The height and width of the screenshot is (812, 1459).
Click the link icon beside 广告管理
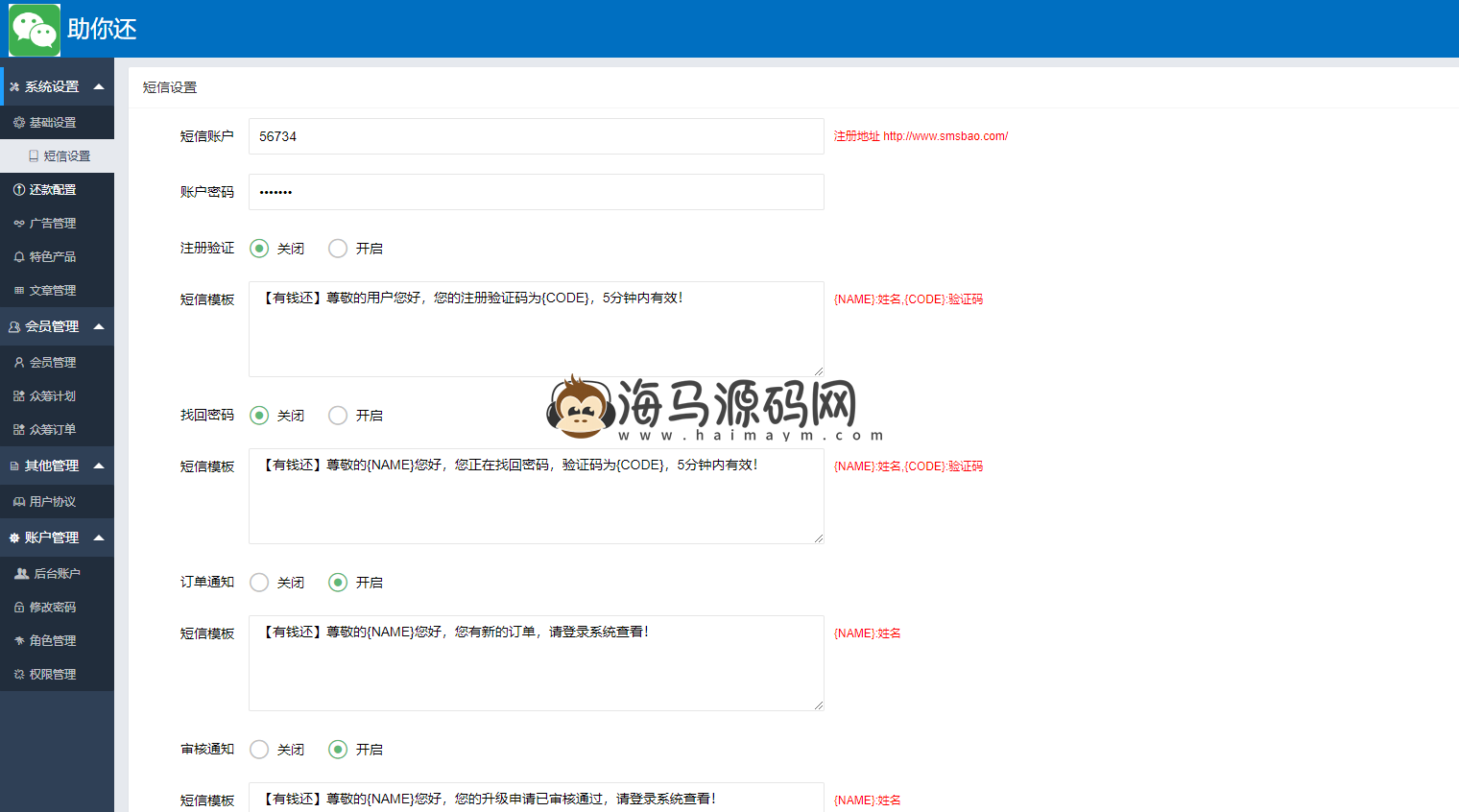pos(19,224)
